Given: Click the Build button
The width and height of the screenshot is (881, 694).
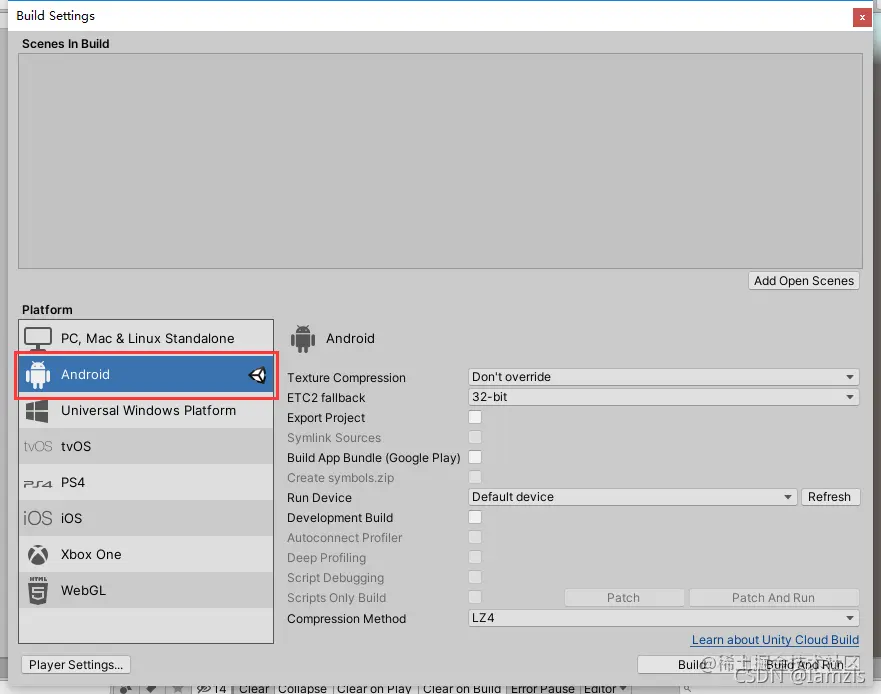Looking at the screenshot, I should [691, 665].
